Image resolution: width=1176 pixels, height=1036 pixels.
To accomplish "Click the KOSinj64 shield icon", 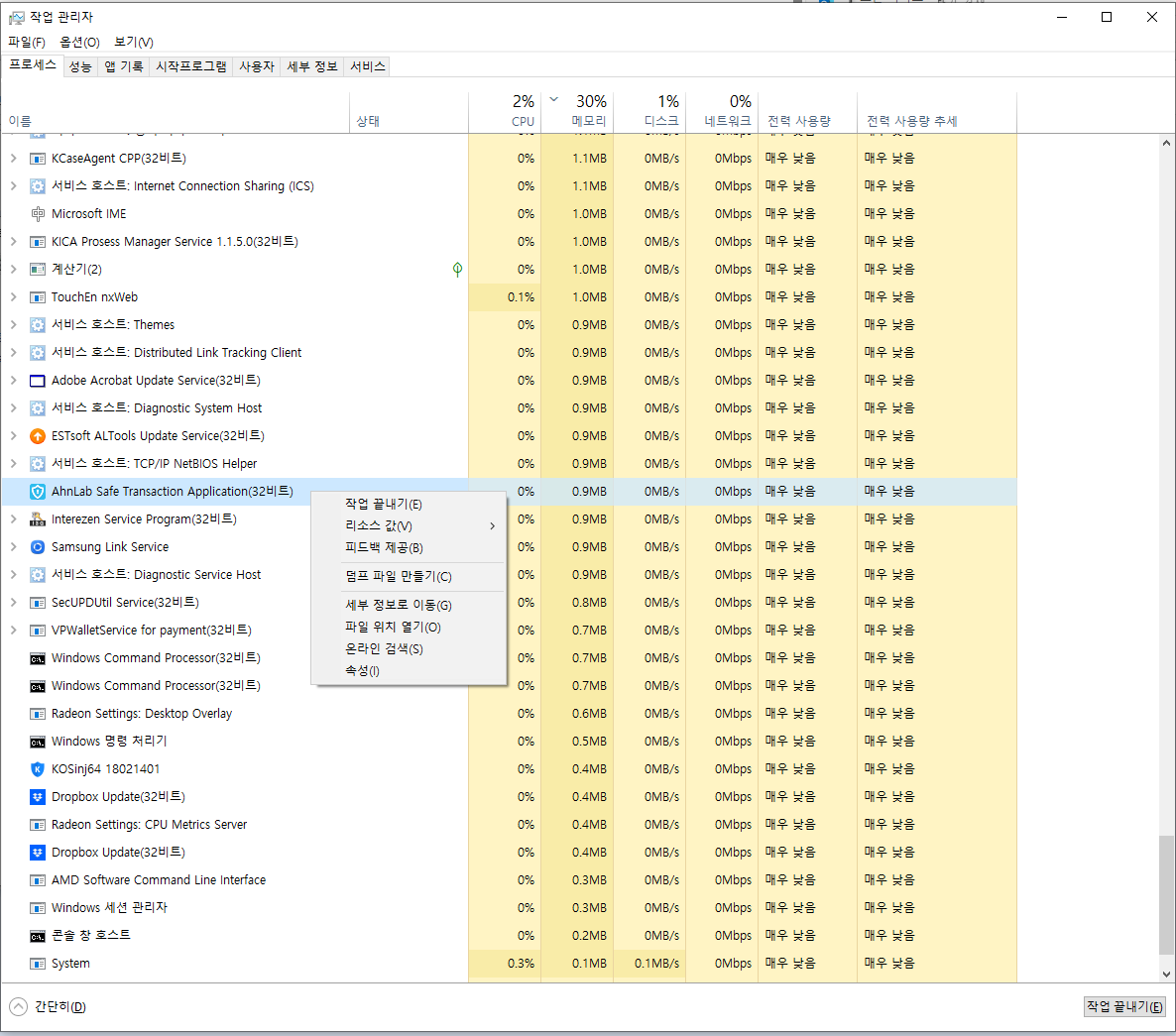I will click(38, 768).
